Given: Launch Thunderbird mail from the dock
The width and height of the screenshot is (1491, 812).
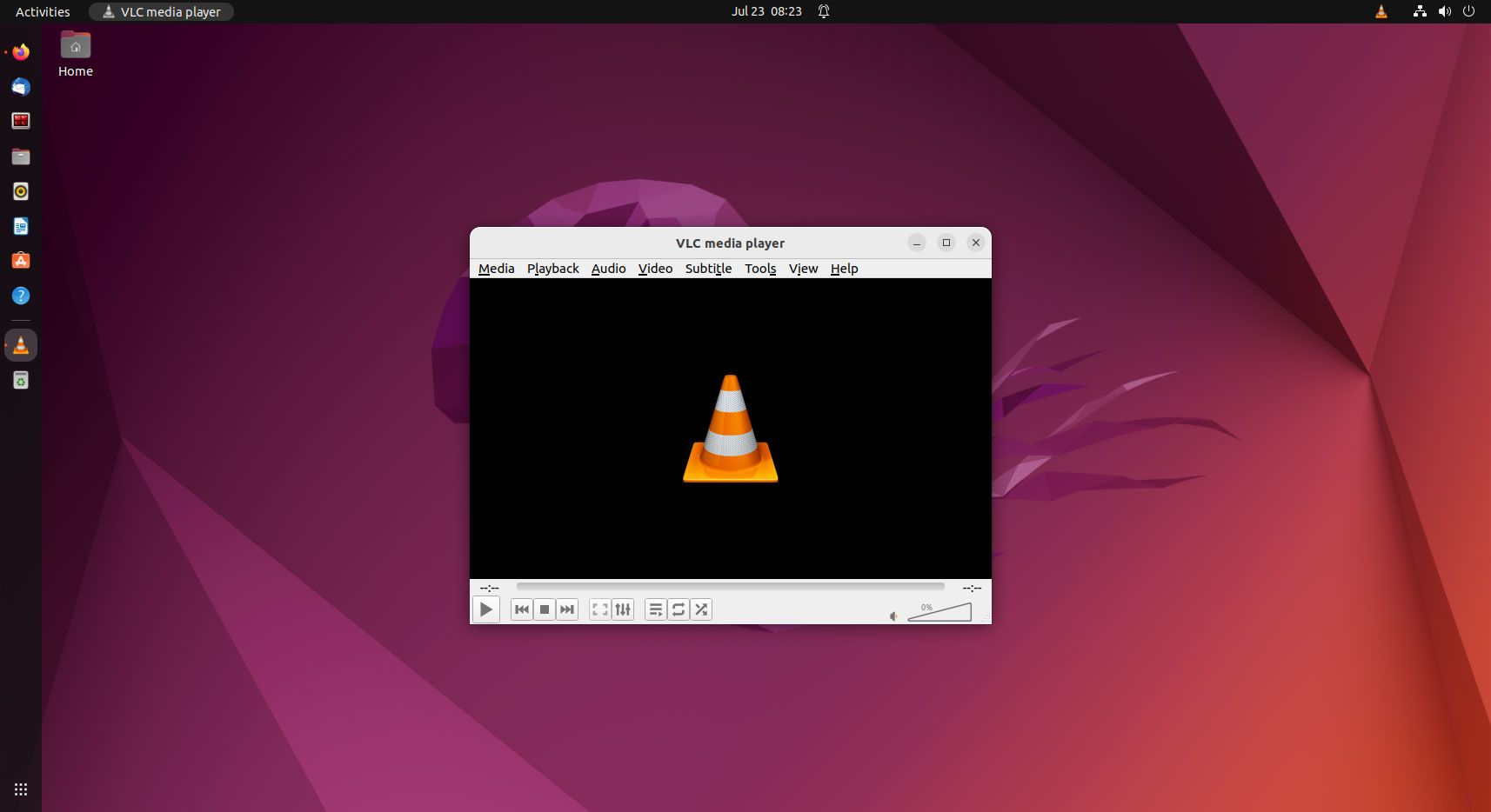Looking at the screenshot, I should click(21, 87).
